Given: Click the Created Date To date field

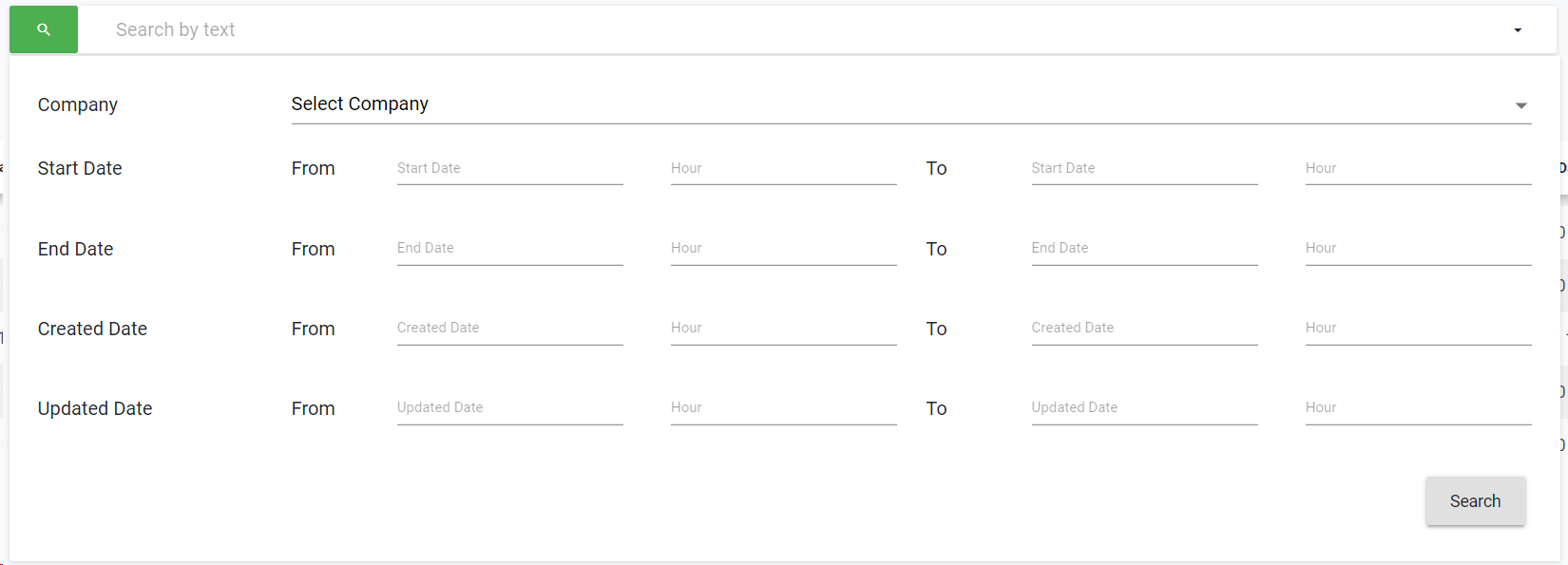Looking at the screenshot, I should point(1144,329).
